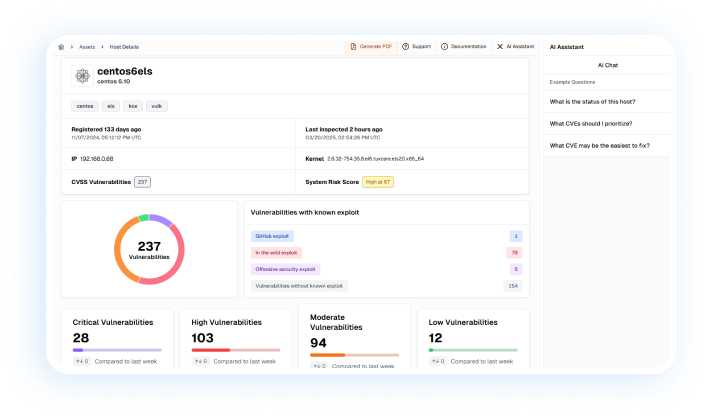Click the Documentation info icon
This screenshot has height=417, width=708.
click(444, 46)
